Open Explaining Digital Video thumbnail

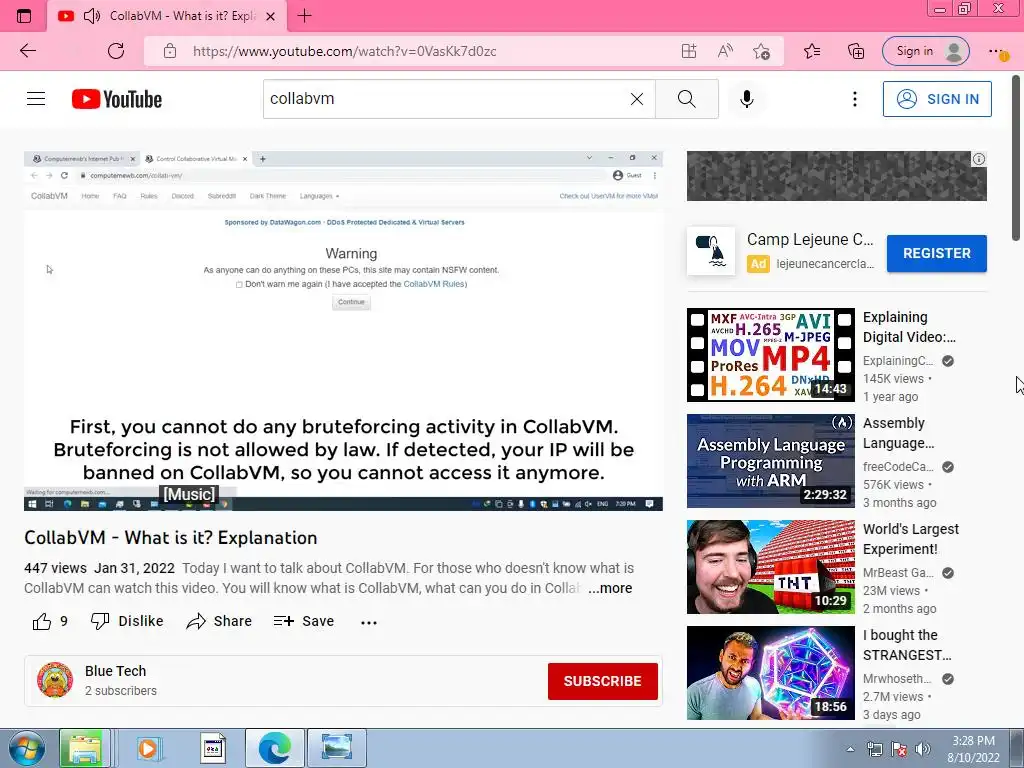[x=771, y=355]
